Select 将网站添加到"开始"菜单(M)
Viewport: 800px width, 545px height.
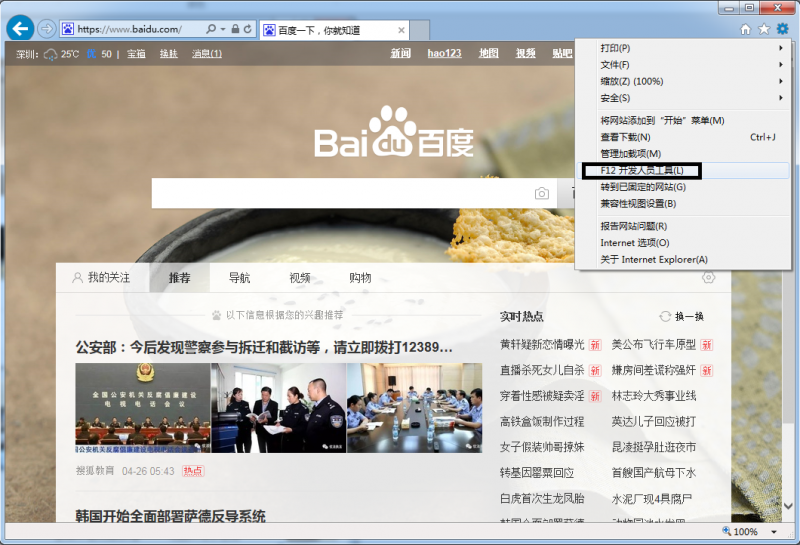pos(683,120)
